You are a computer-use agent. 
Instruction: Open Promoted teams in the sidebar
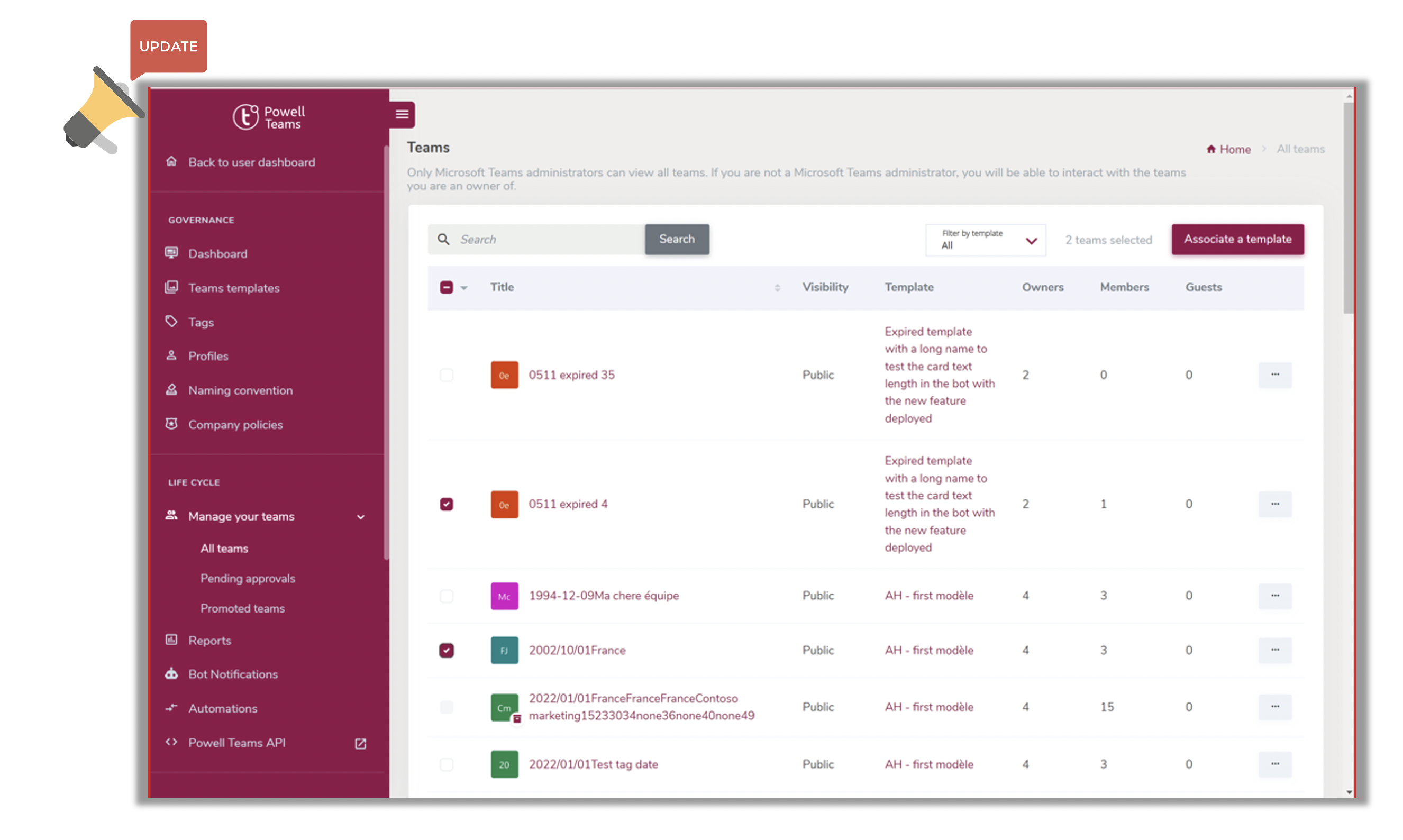(x=242, y=608)
